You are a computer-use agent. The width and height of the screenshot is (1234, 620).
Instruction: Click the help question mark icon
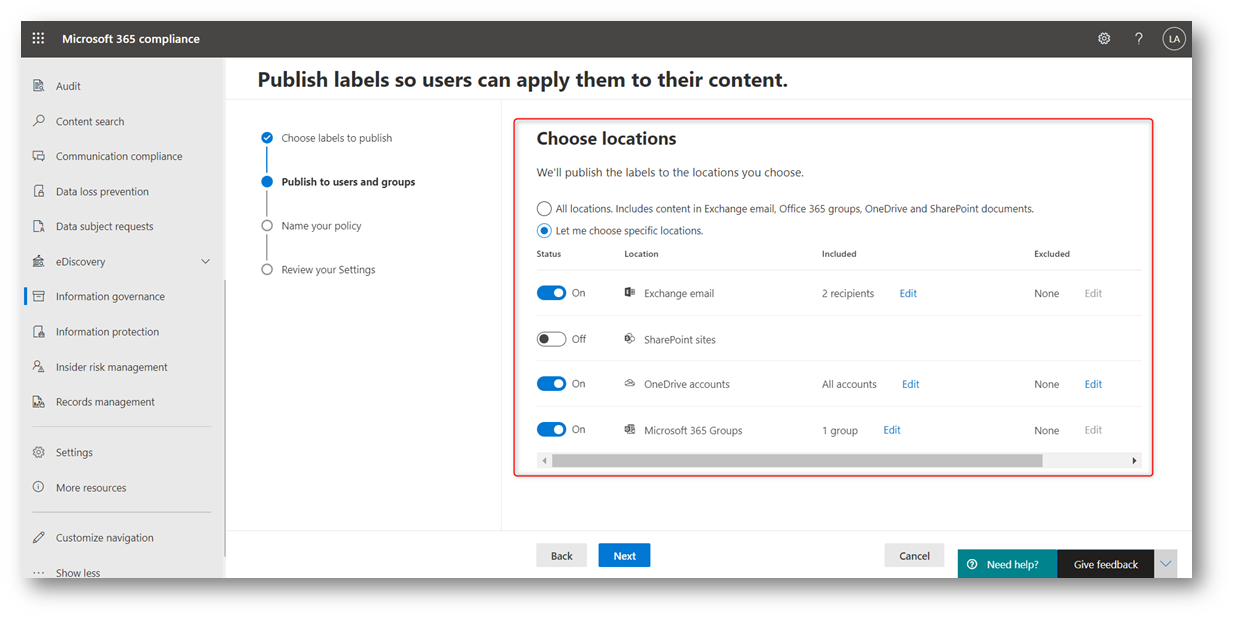pyautogui.click(x=1139, y=39)
